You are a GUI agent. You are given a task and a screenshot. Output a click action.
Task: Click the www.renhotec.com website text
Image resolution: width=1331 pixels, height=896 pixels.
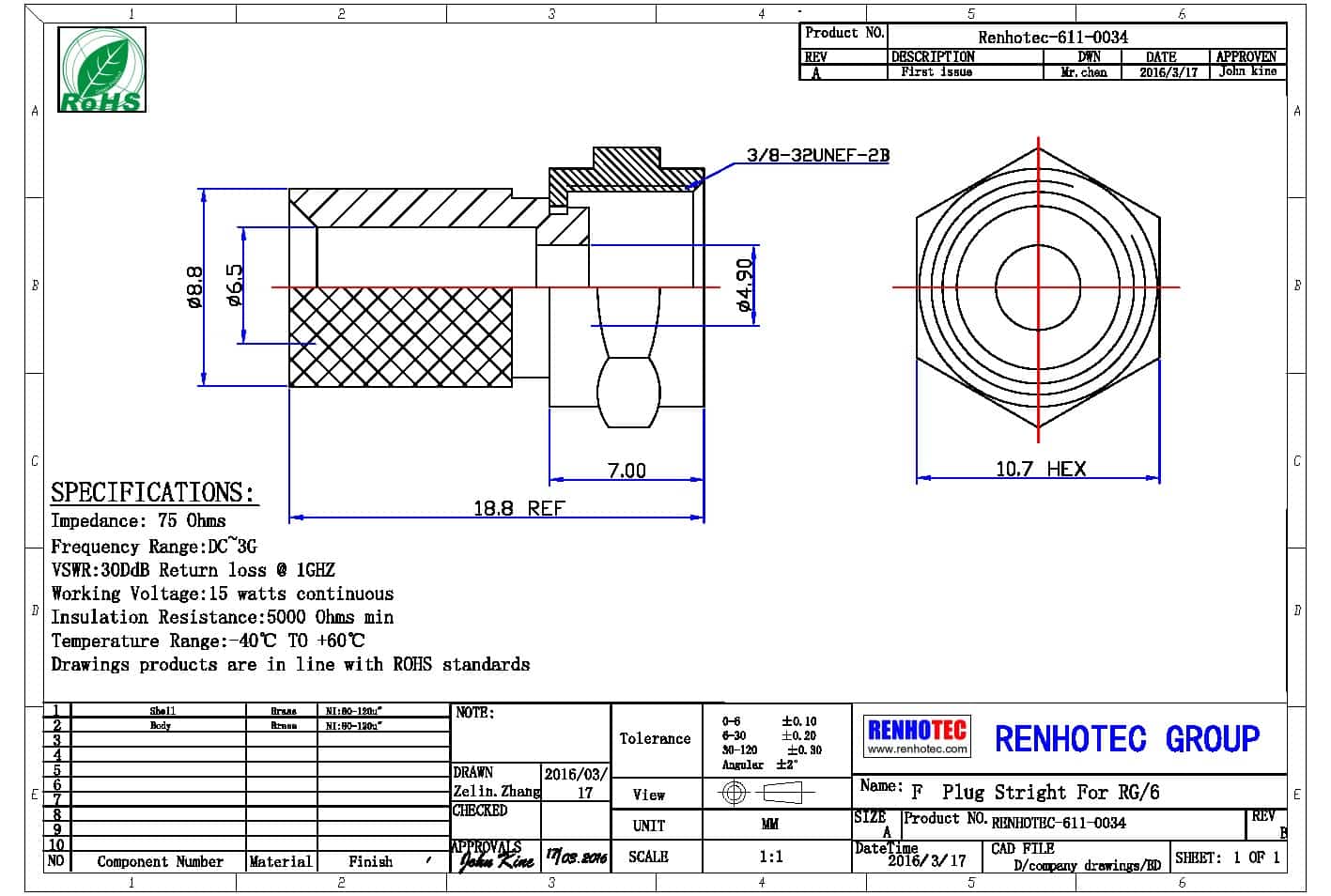click(916, 749)
